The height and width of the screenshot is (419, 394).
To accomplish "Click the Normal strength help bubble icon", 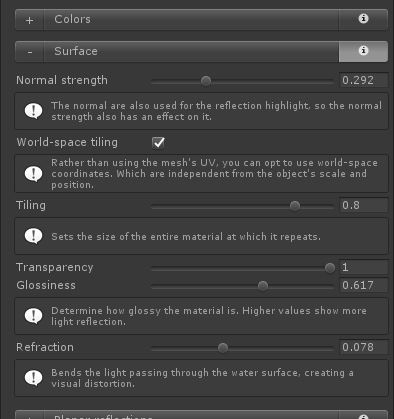I will point(33,111).
